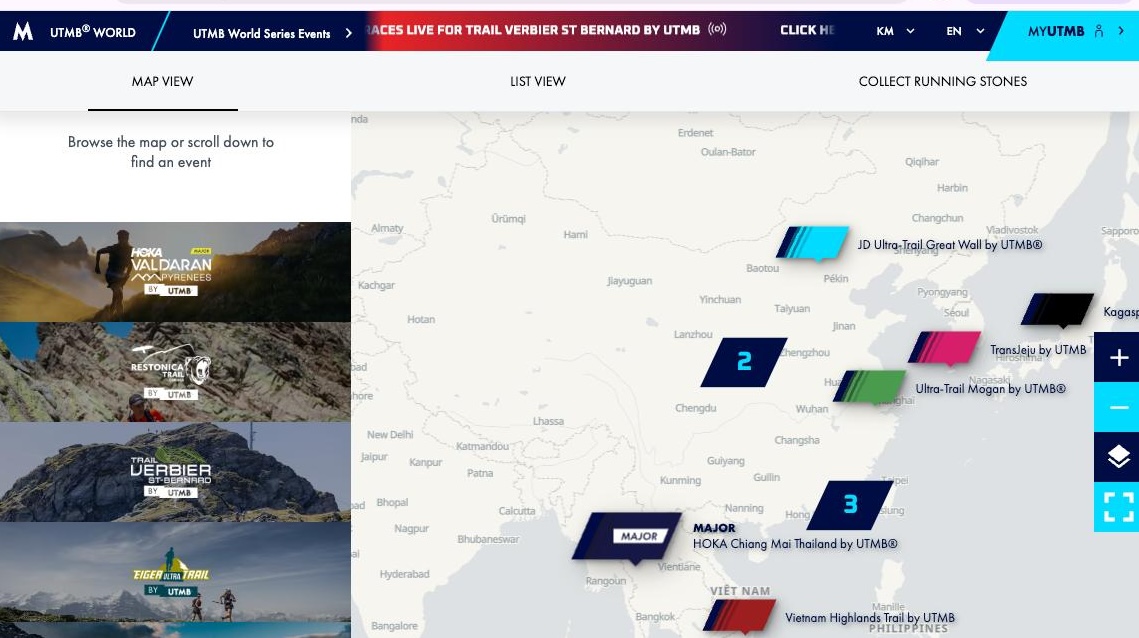Open the MyUTMB account button
Image resolution: width=1139 pixels, height=638 pixels.
click(1066, 31)
